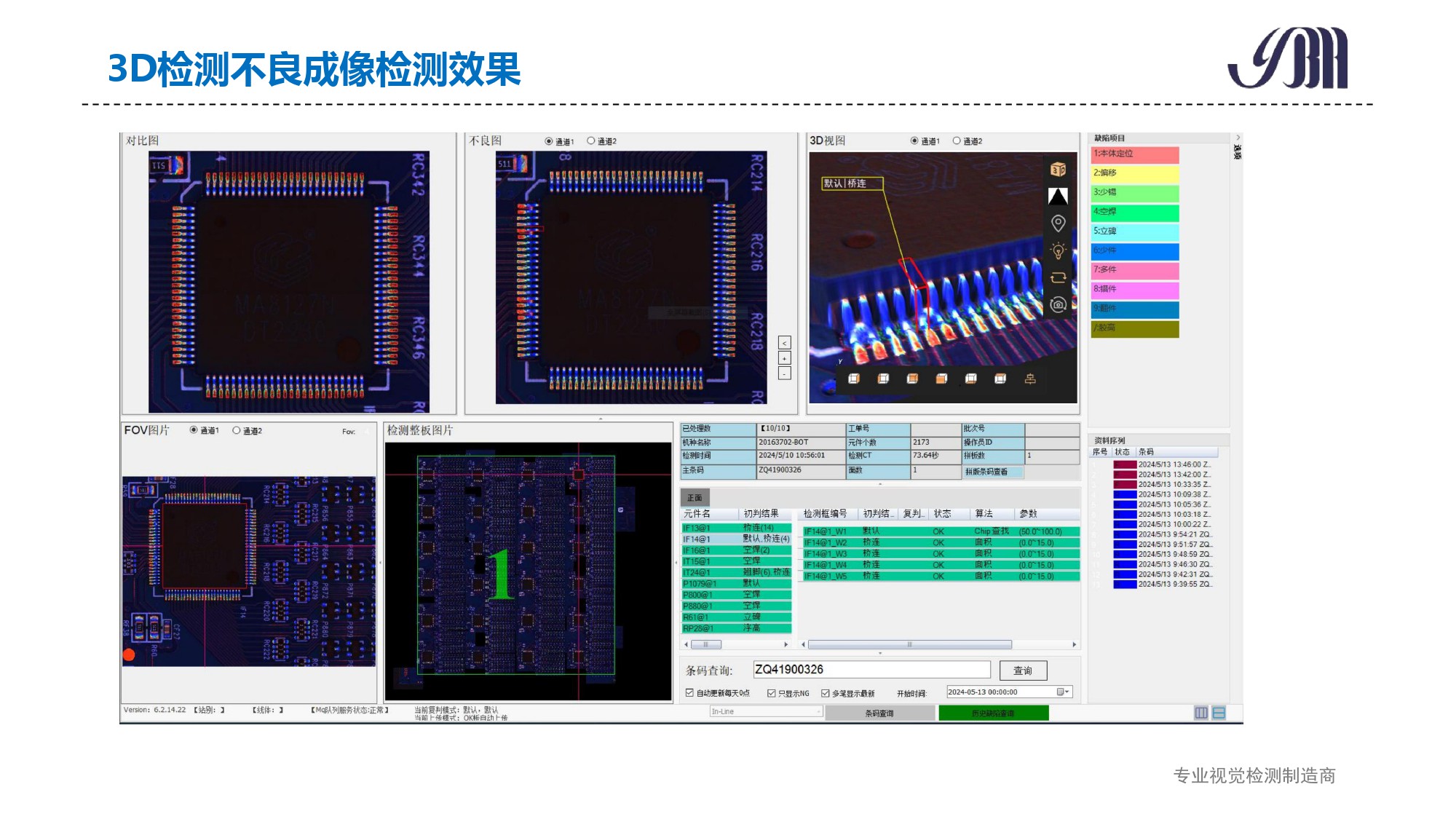Click the black-white triangle height map icon
The image size is (1456, 819).
coord(1058,196)
